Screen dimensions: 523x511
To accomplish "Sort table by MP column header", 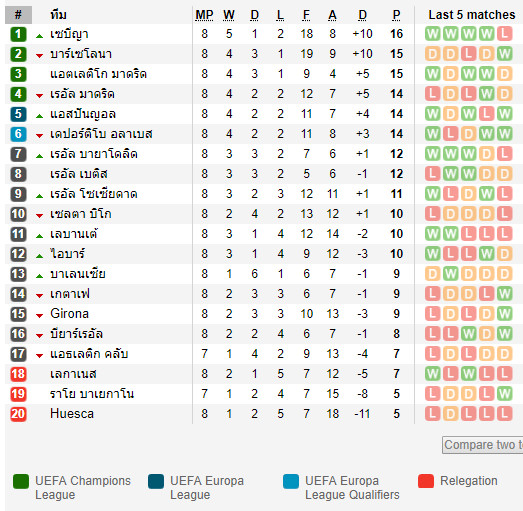I will [204, 15].
